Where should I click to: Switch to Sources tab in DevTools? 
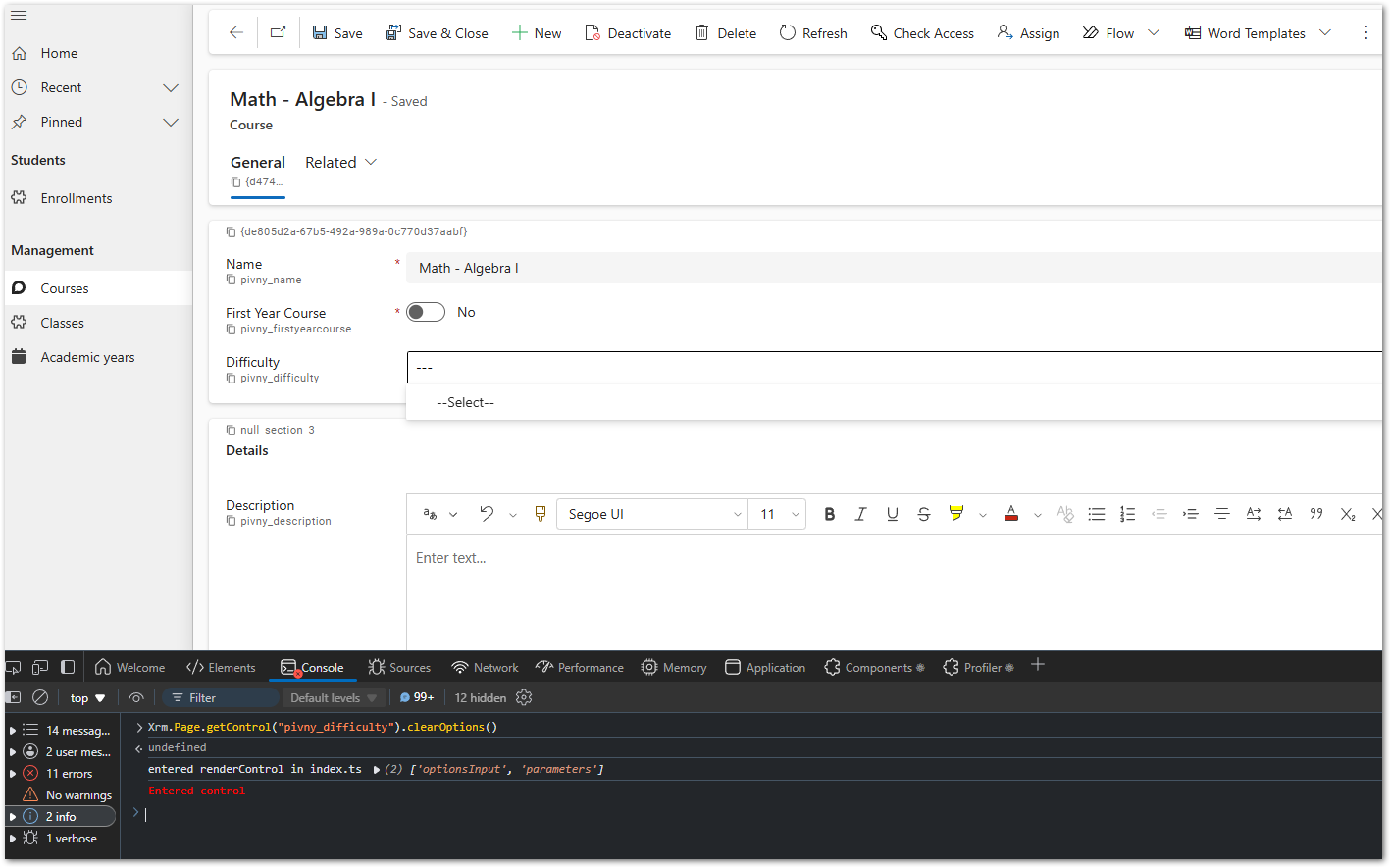click(x=399, y=667)
